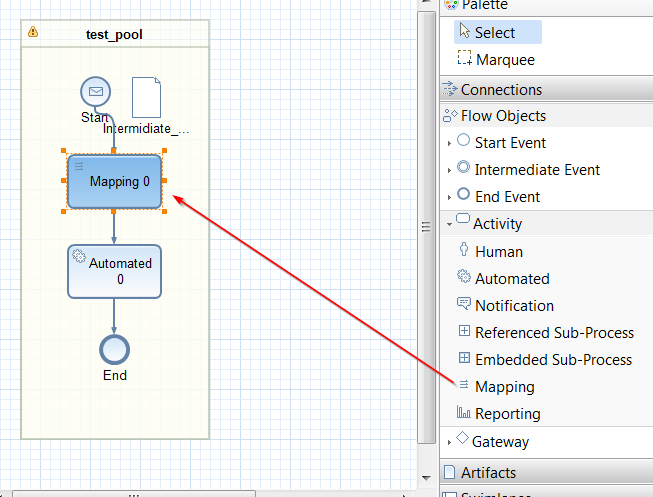Click the Connections arrows icon

tap(450, 89)
